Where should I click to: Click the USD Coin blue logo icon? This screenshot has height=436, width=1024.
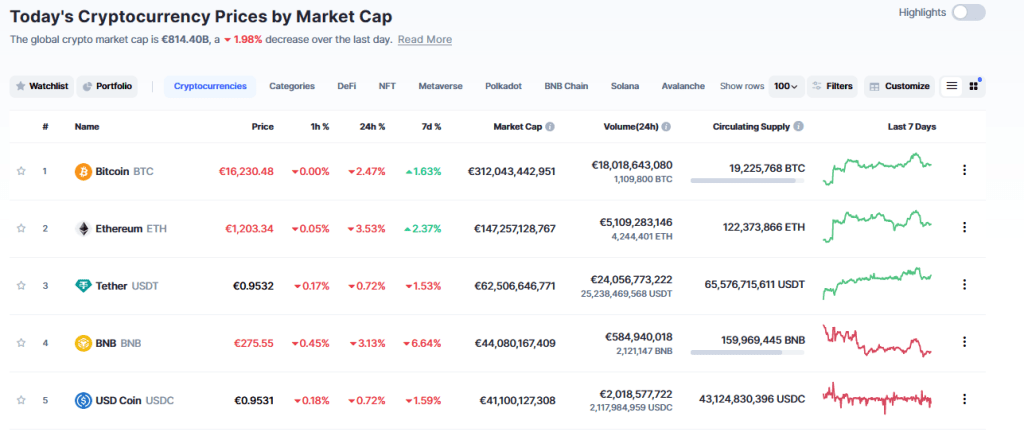[84, 400]
